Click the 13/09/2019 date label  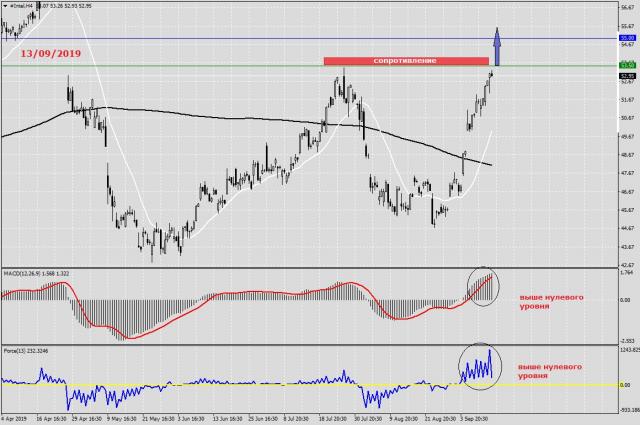[47, 53]
